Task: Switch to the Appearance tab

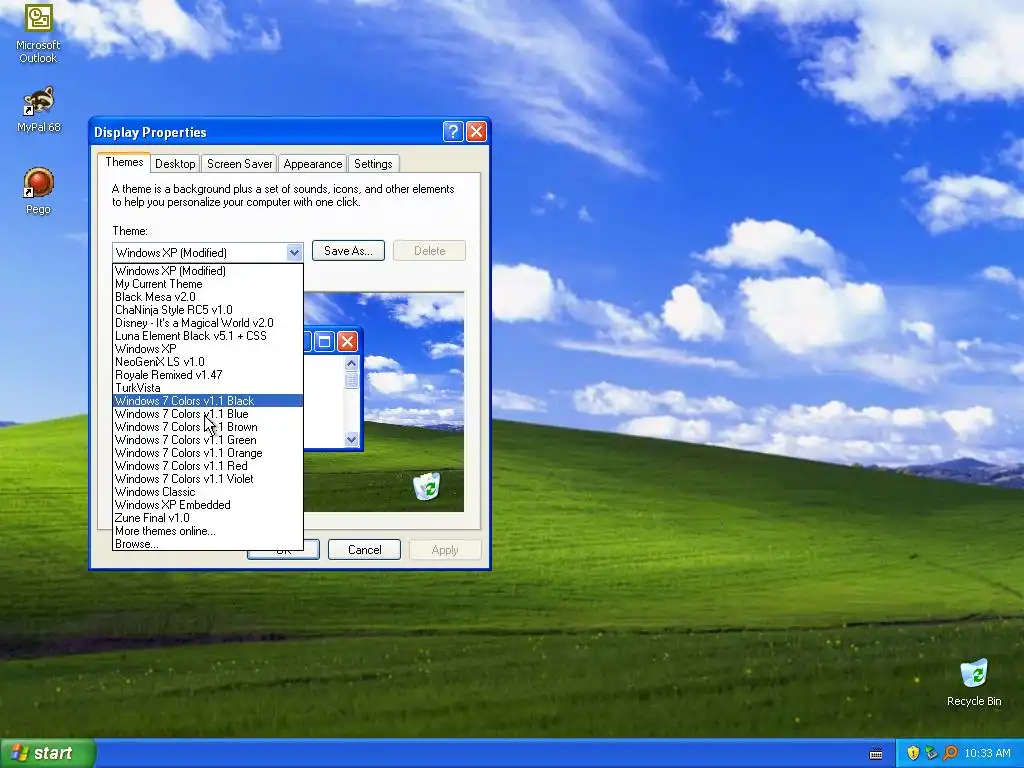Action: 313,164
